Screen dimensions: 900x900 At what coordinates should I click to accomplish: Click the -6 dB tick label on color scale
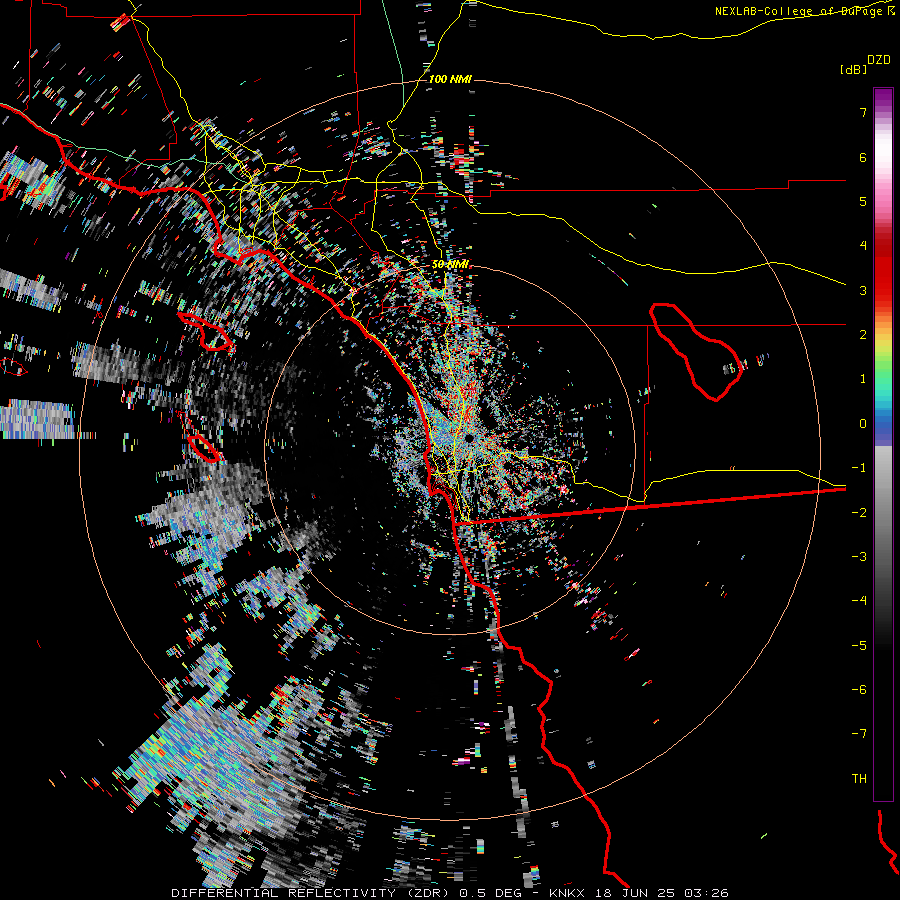tap(859, 690)
